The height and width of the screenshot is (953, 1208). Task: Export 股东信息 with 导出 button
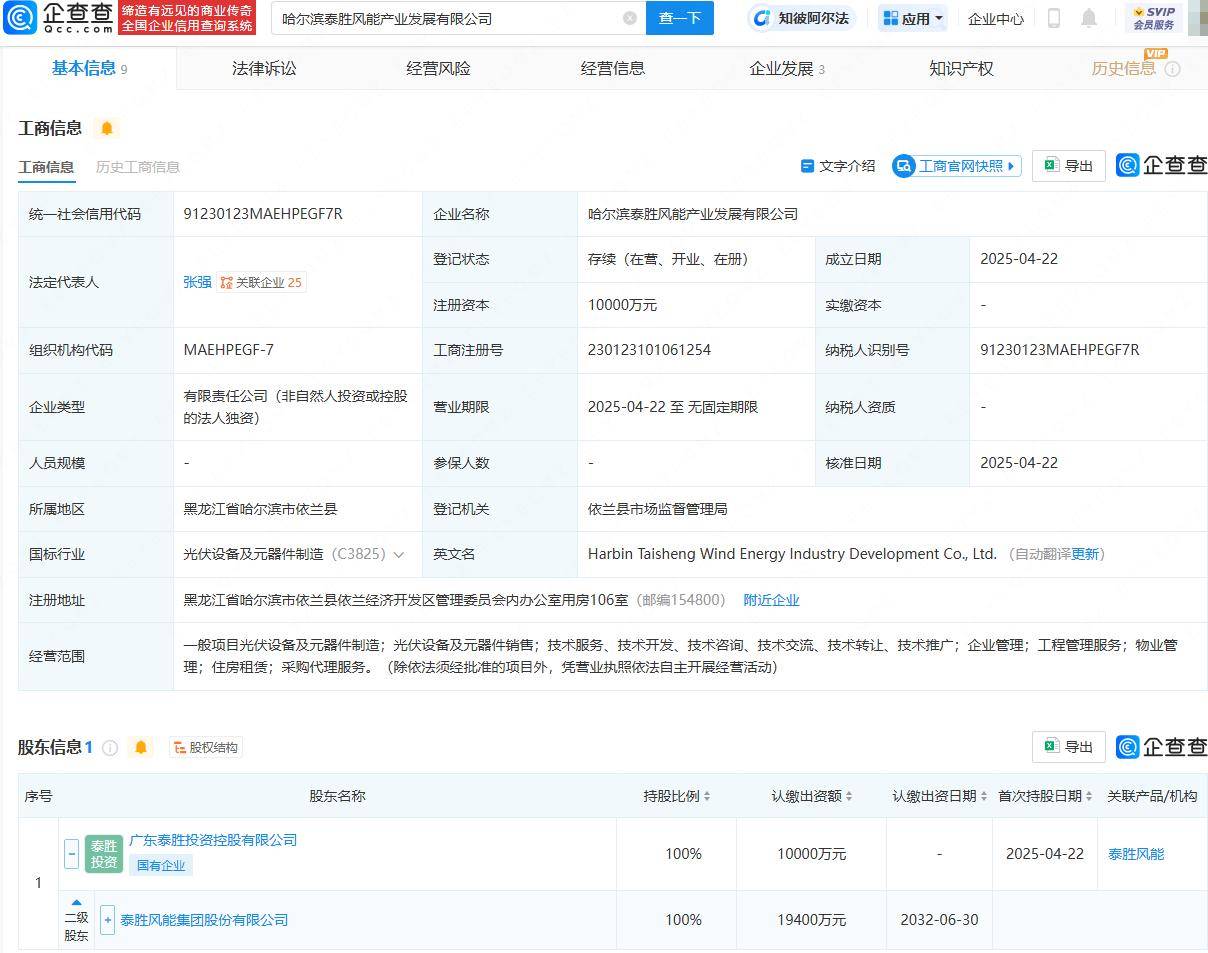[x=1068, y=746]
